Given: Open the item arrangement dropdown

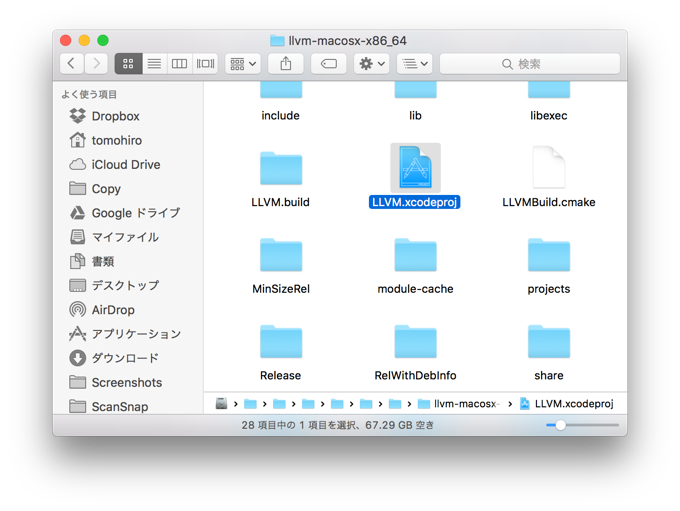Looking at the screenshot, I should 243,64.
